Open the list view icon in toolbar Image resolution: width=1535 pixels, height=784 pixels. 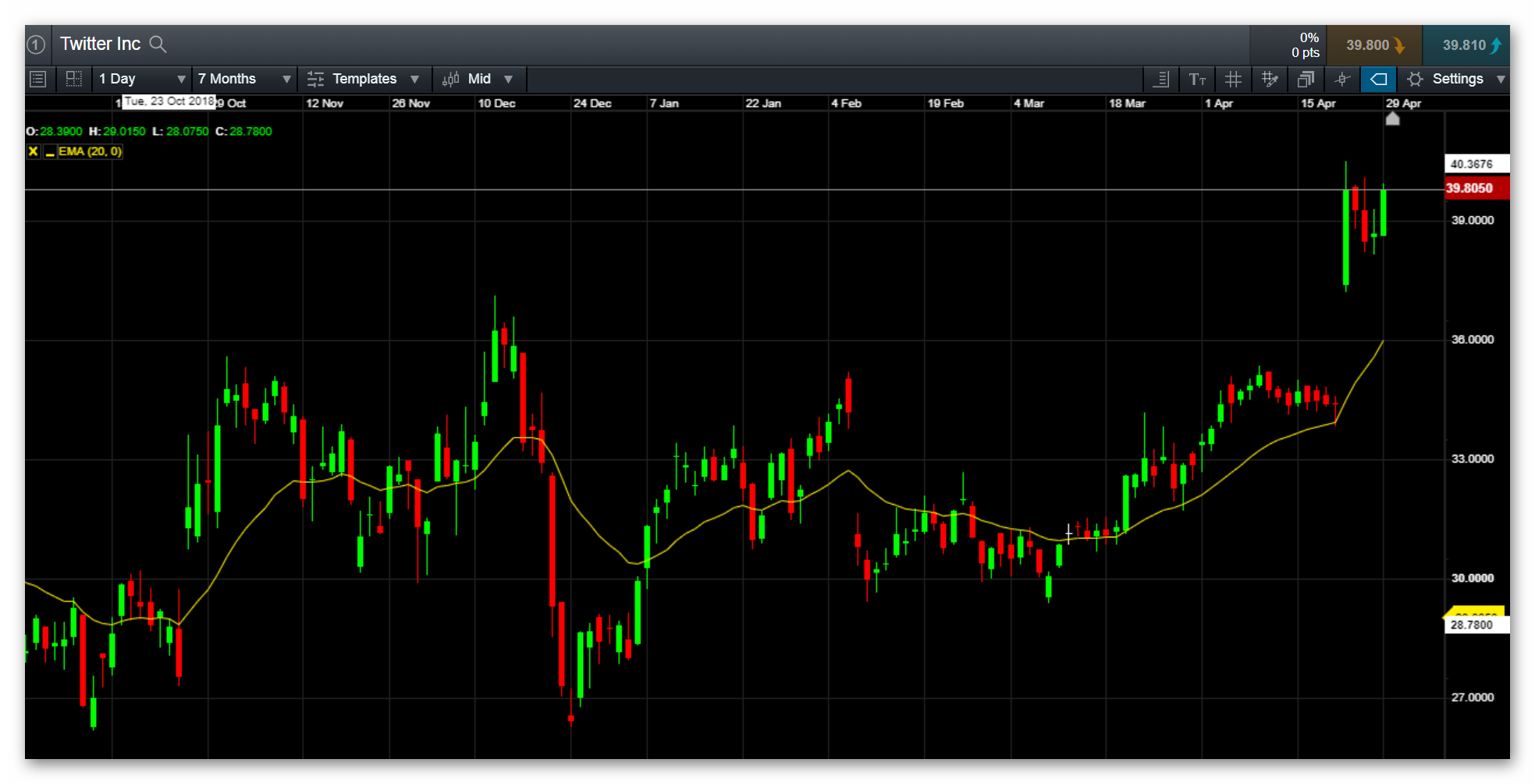click(37, 79)
